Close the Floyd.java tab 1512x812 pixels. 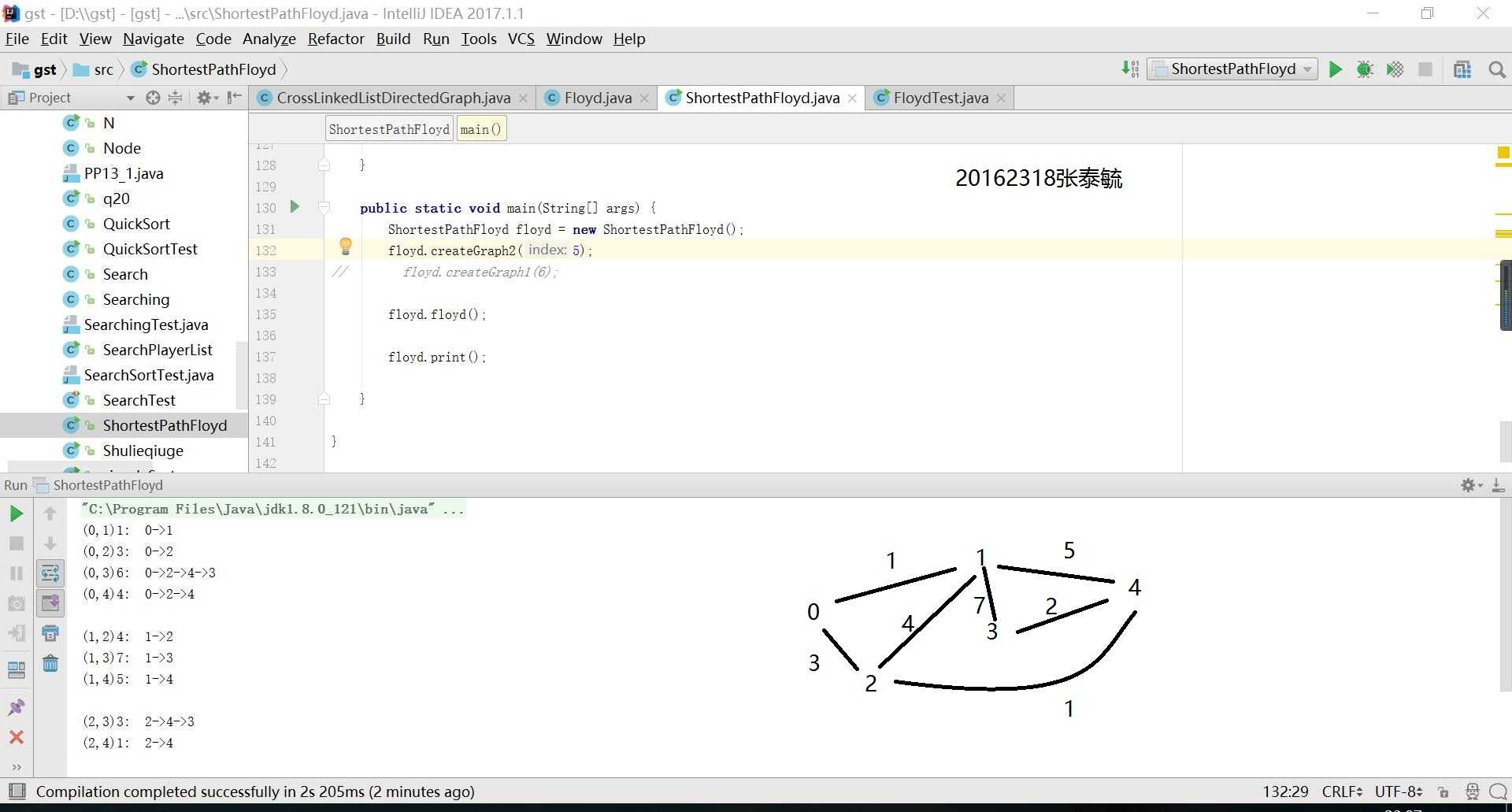point(644,98)
